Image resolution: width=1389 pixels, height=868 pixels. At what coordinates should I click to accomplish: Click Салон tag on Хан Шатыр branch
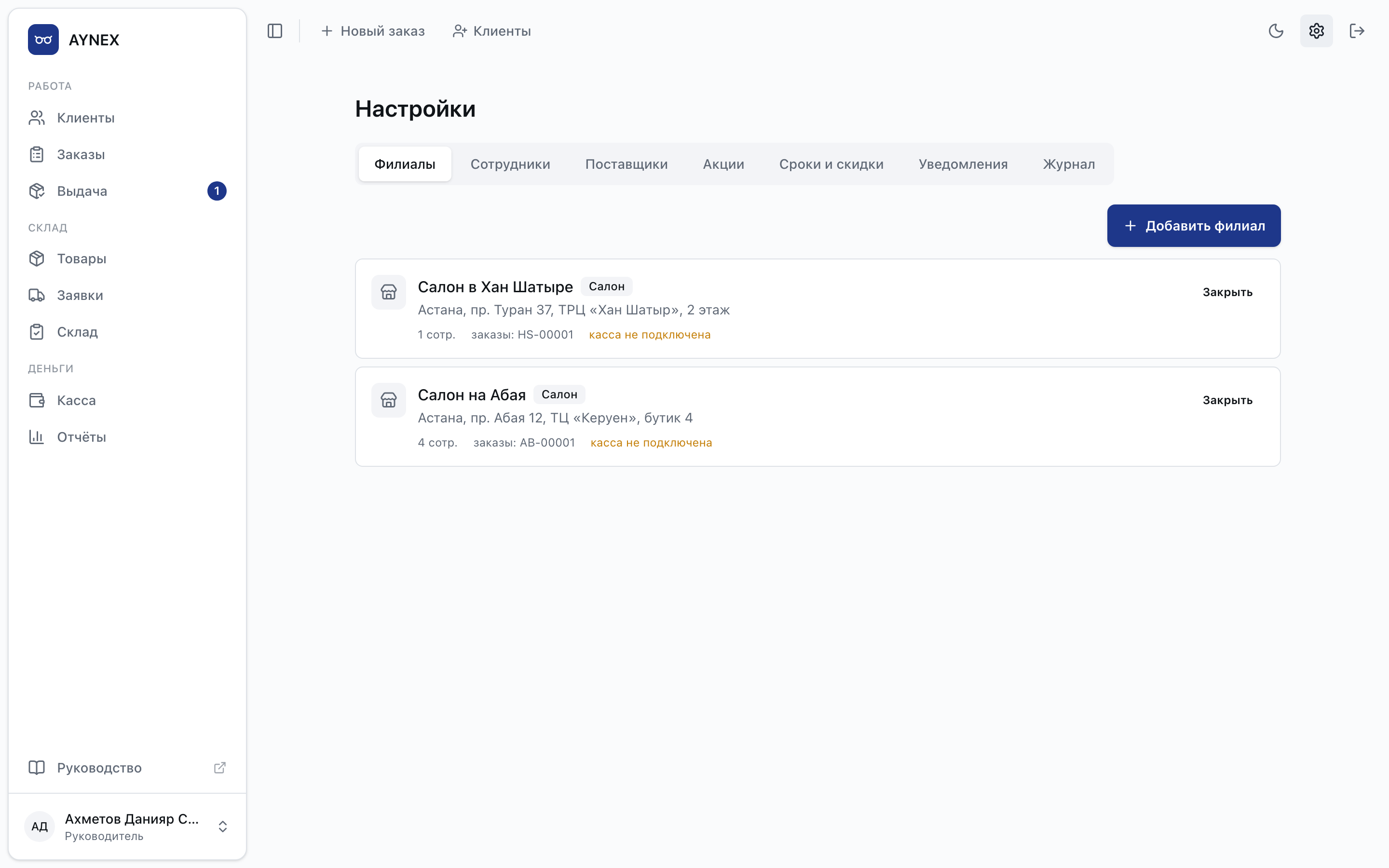pyautogui.click(x=607, y=286)
